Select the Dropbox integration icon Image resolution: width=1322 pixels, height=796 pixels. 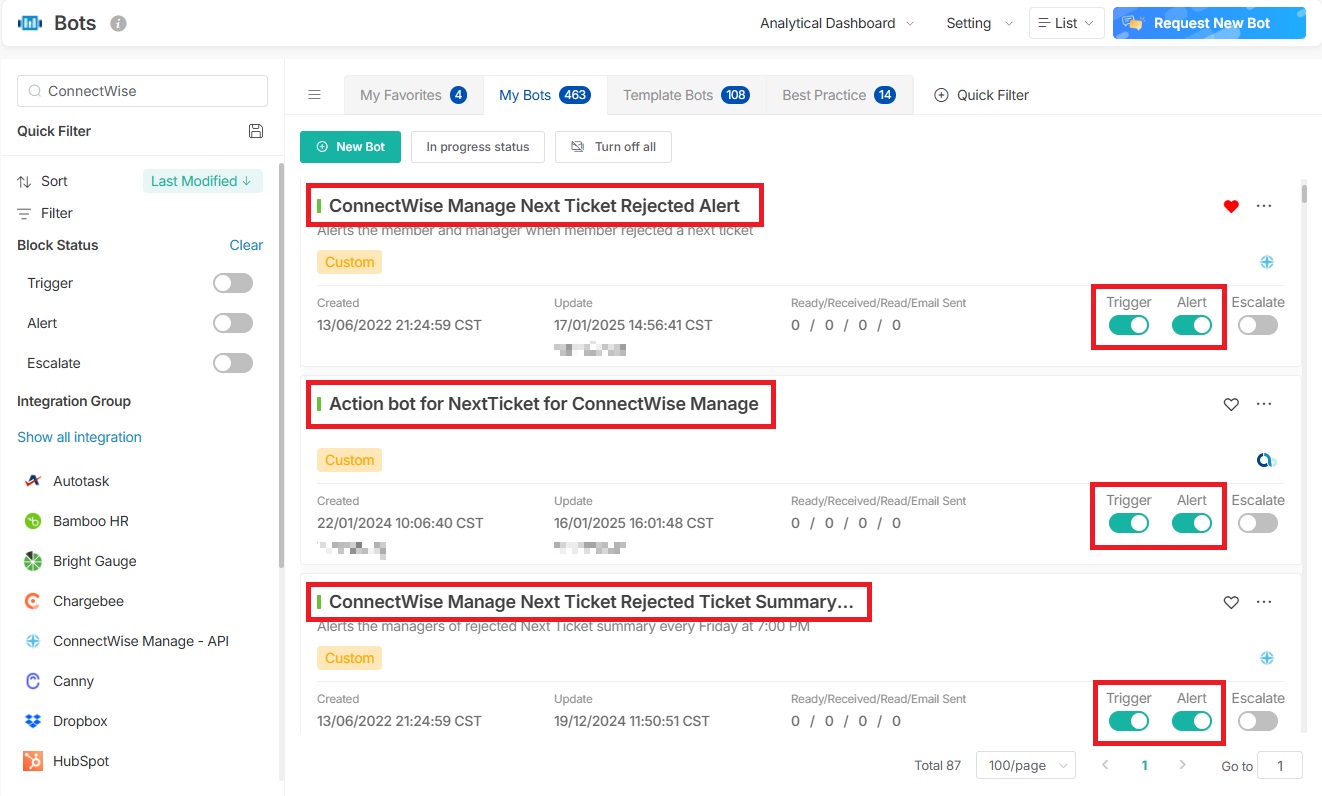click(x=33, y=721)
